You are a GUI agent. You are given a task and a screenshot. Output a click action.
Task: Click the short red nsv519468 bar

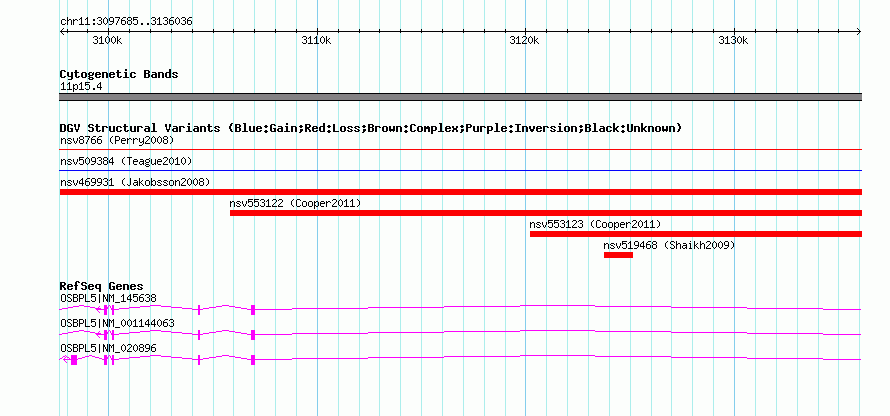point(618,255)
